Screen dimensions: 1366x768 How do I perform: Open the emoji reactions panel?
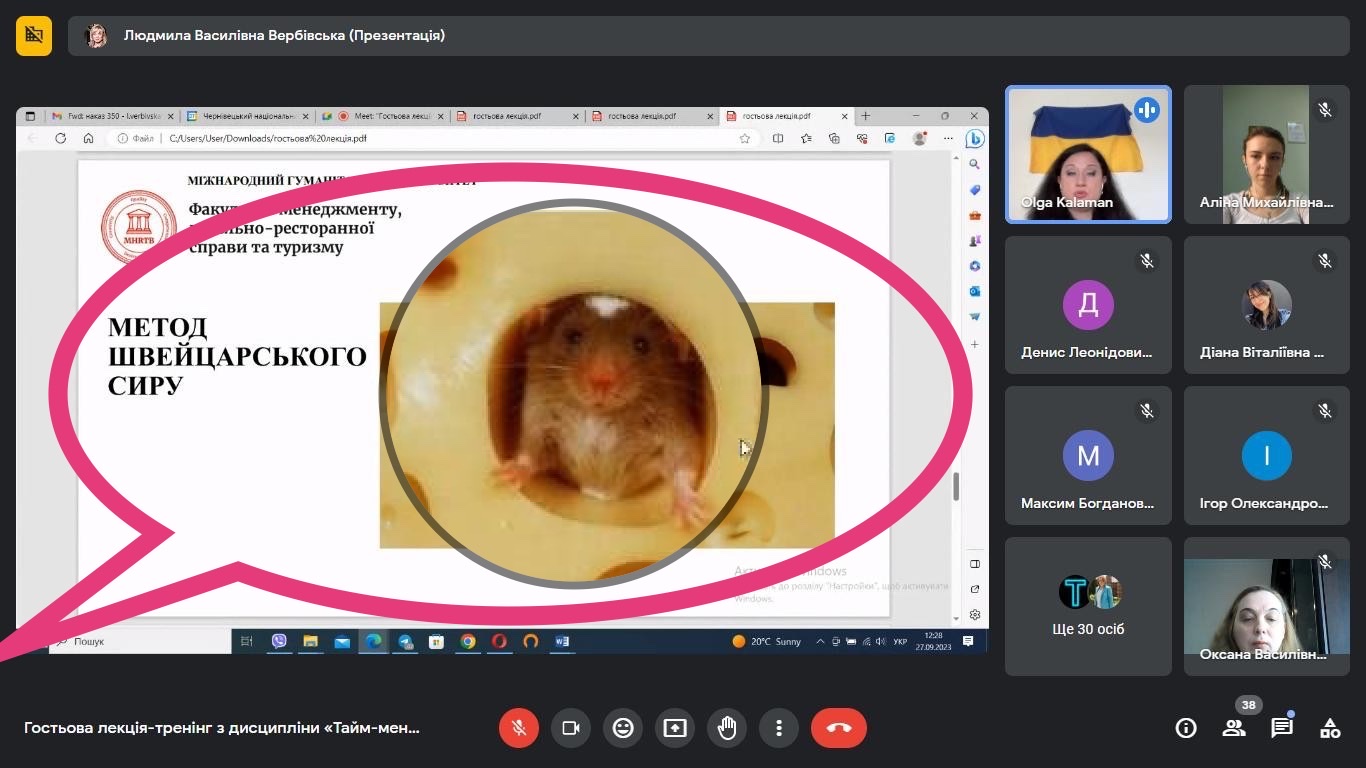click(623, 728)
